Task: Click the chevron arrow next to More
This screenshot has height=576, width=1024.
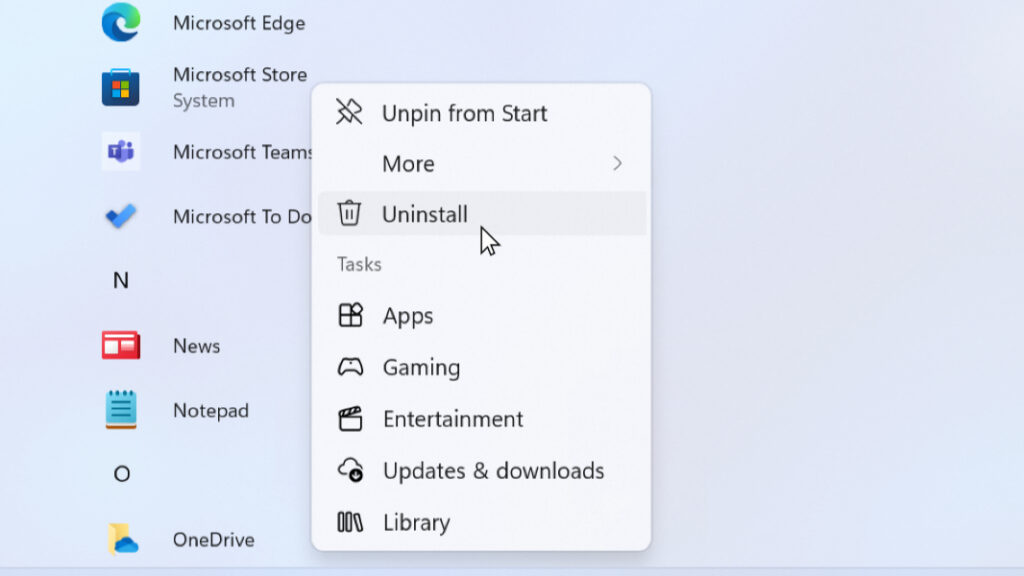Action: point(618,163)
